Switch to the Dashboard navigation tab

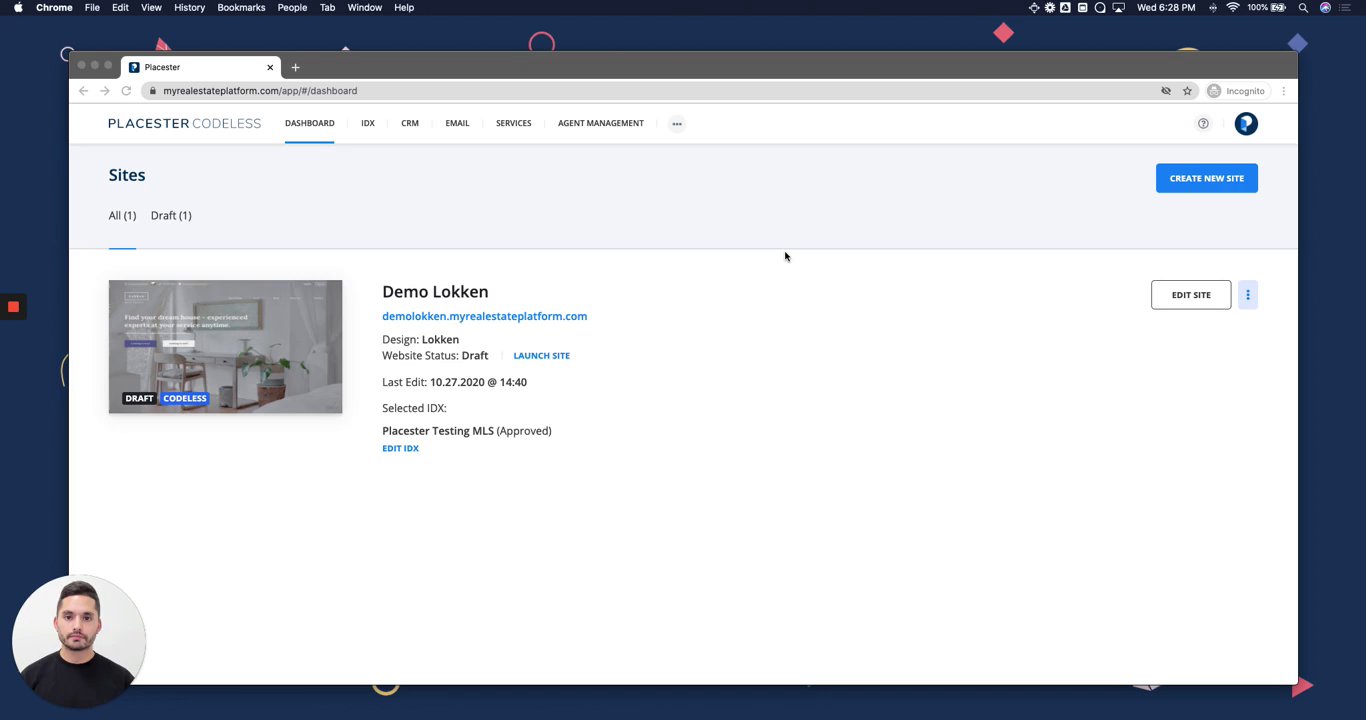click(309, 123)
